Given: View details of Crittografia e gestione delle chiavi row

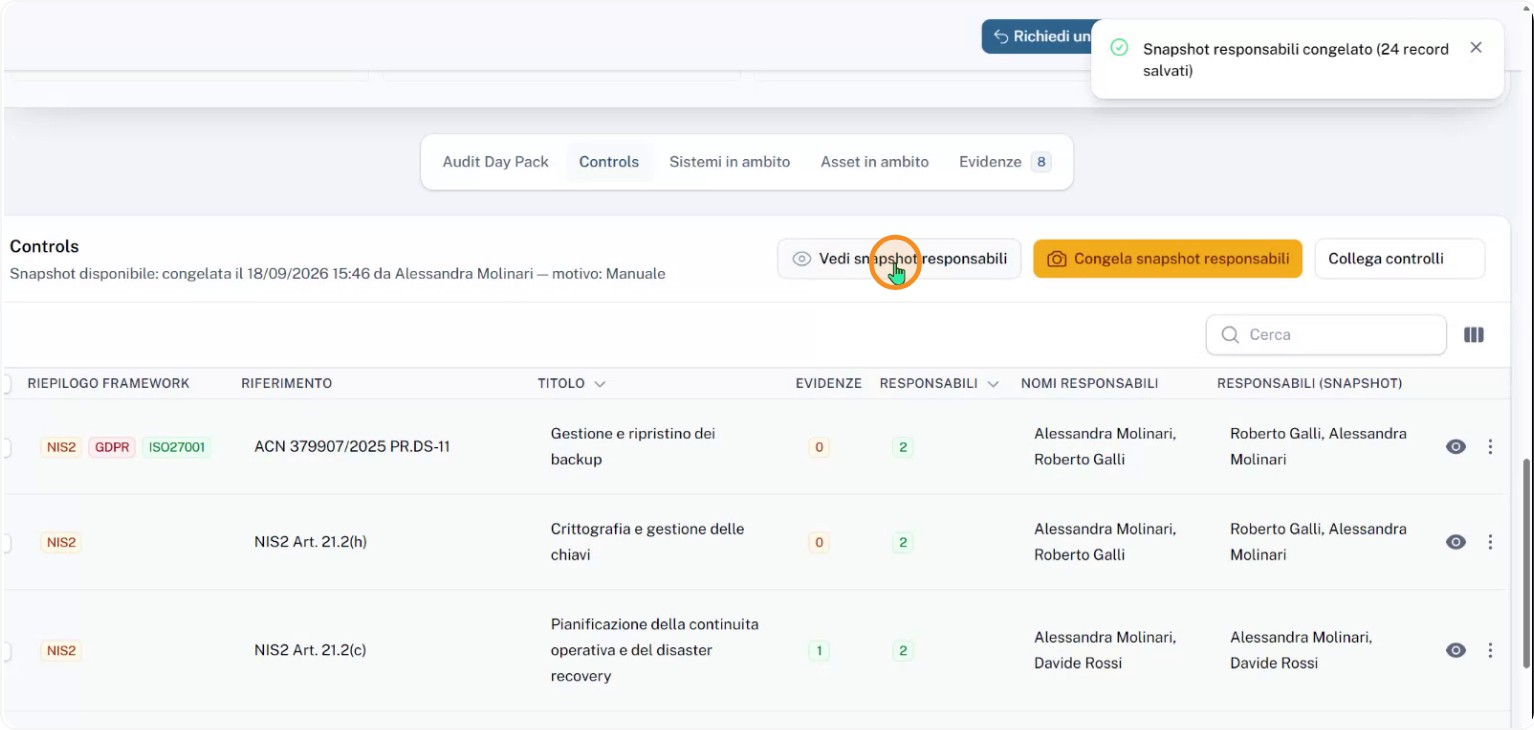Looking at the screenshot, I should coord(1456,542).
